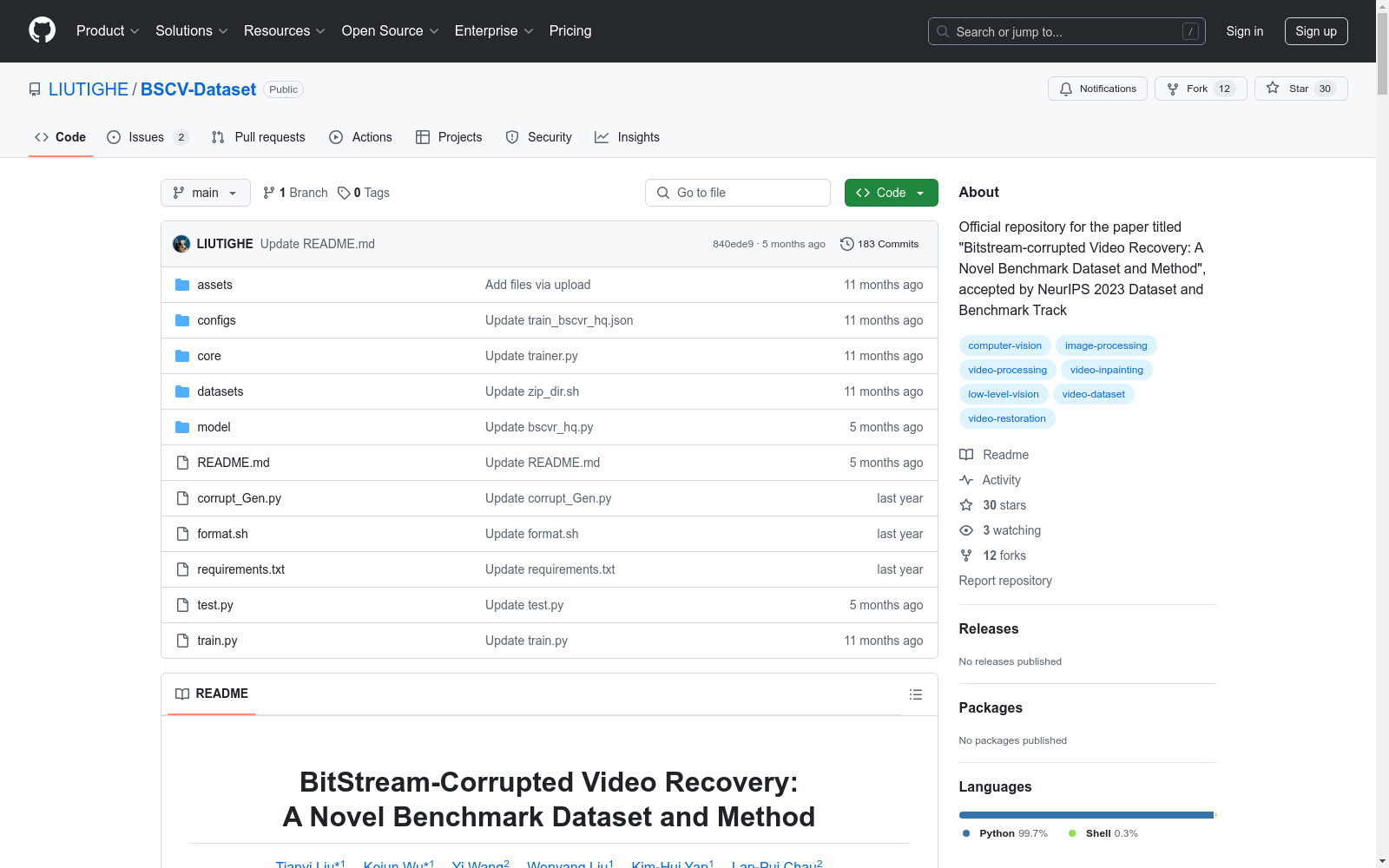Click the Report repository link
This screenshot has height=868, width=1389.
[1005, 581]
